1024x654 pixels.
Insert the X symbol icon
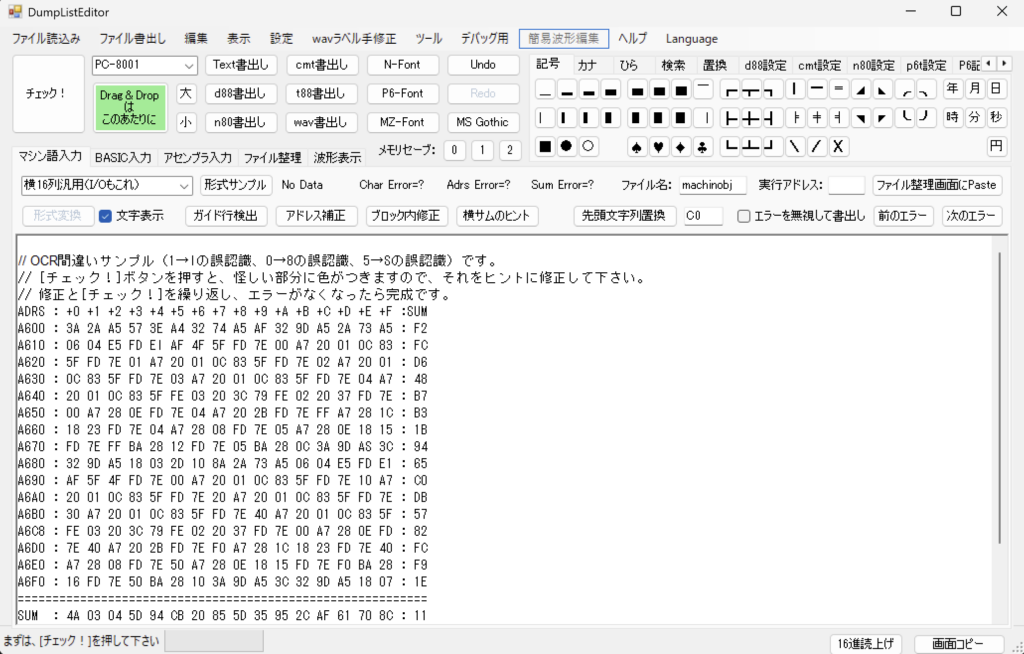[839, 146]
